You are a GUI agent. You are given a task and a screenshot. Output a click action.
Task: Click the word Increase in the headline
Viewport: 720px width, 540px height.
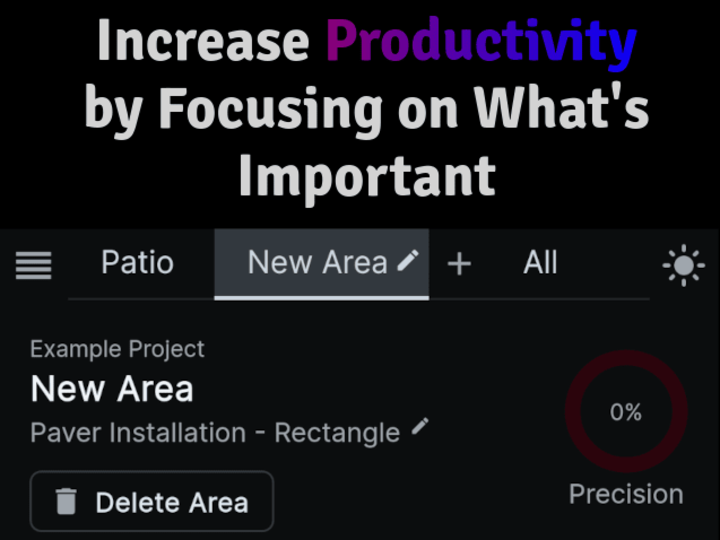pyautogui.click(x=203, y=40)
